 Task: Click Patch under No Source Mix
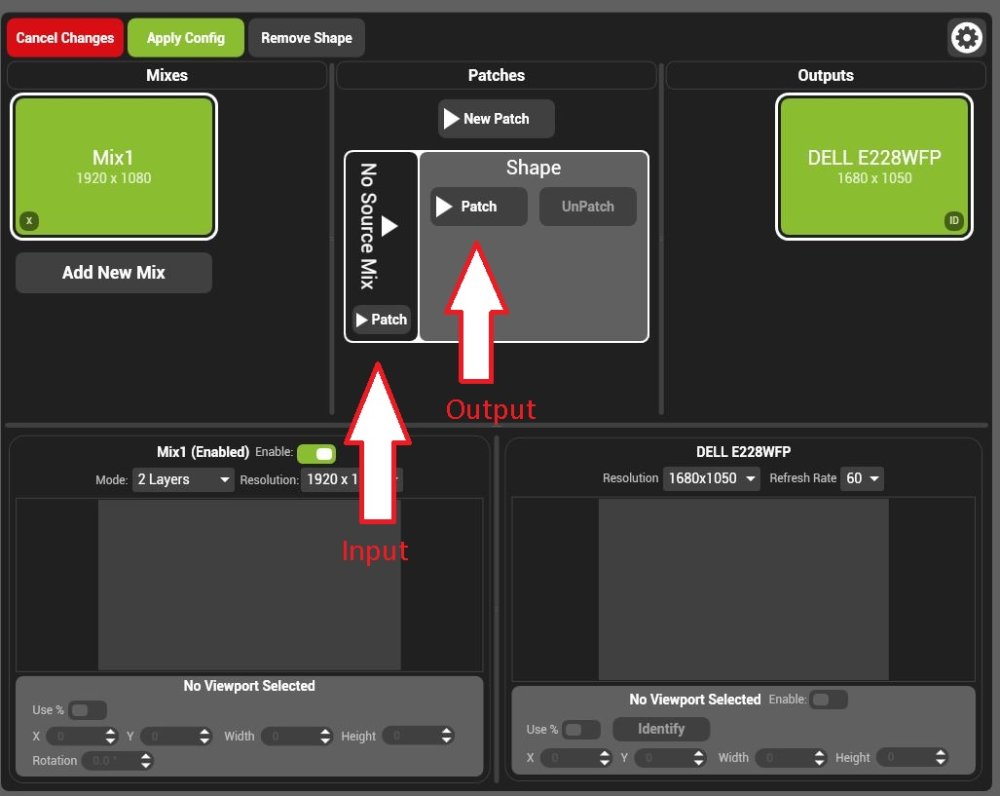pyautogui.click(x=381, y=320)
